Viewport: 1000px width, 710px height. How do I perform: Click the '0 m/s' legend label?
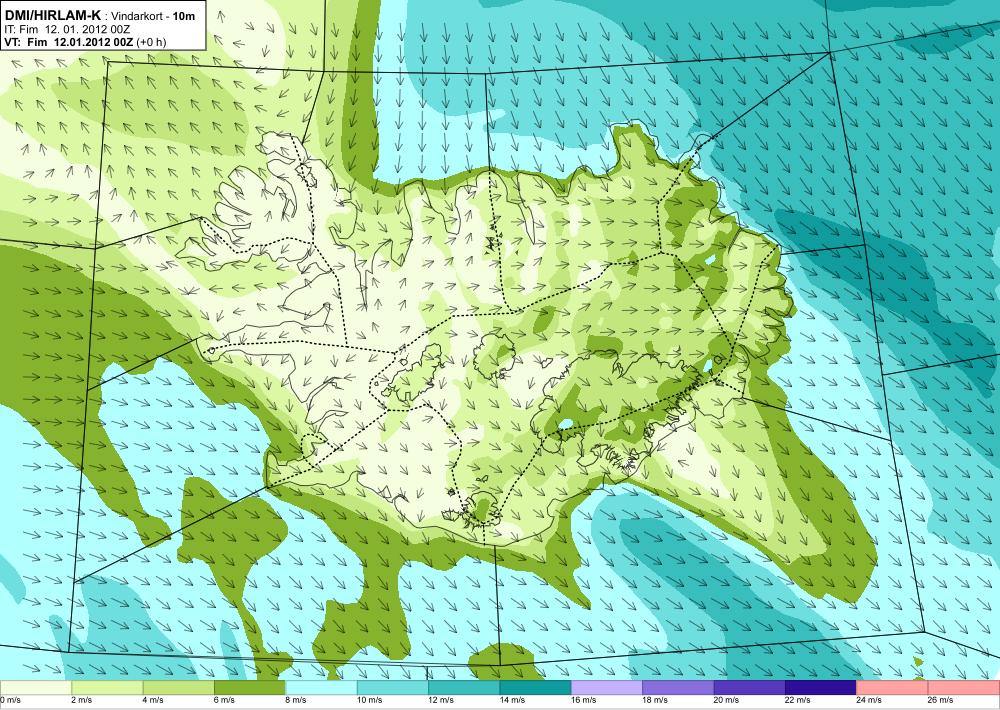tap(11, 700)
